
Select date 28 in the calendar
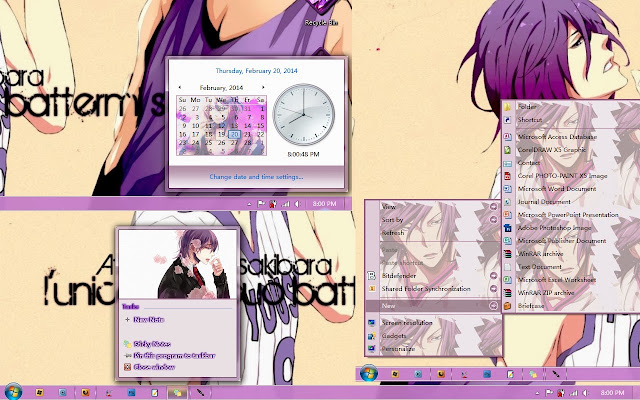[x=247, y=143]
